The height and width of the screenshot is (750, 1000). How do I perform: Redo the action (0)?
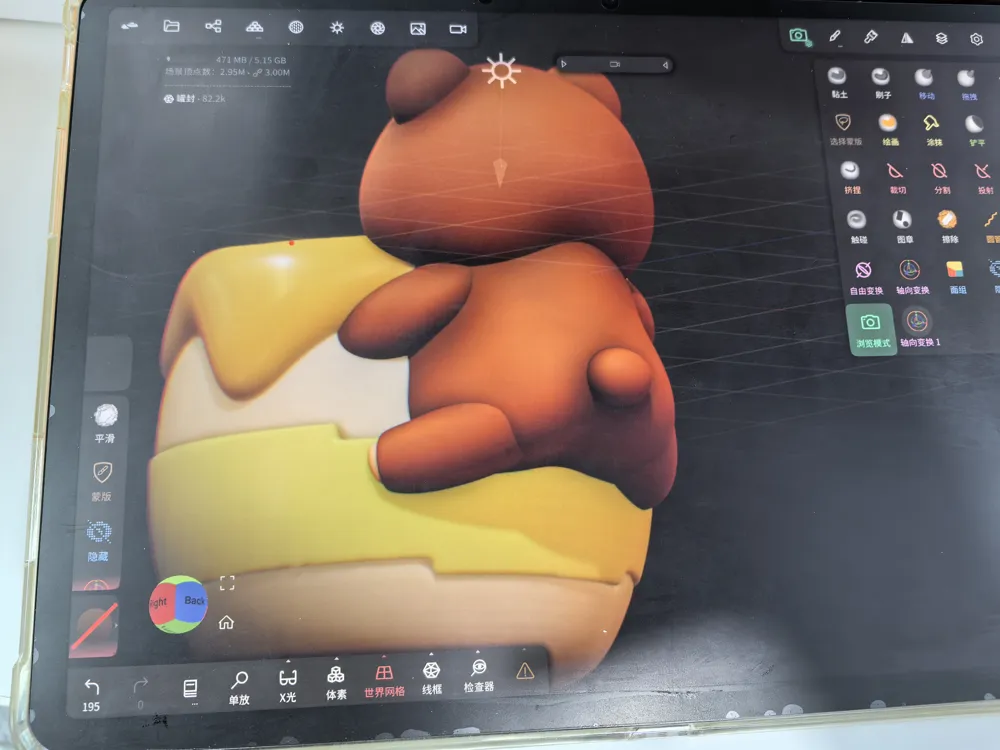coord(140,693)
